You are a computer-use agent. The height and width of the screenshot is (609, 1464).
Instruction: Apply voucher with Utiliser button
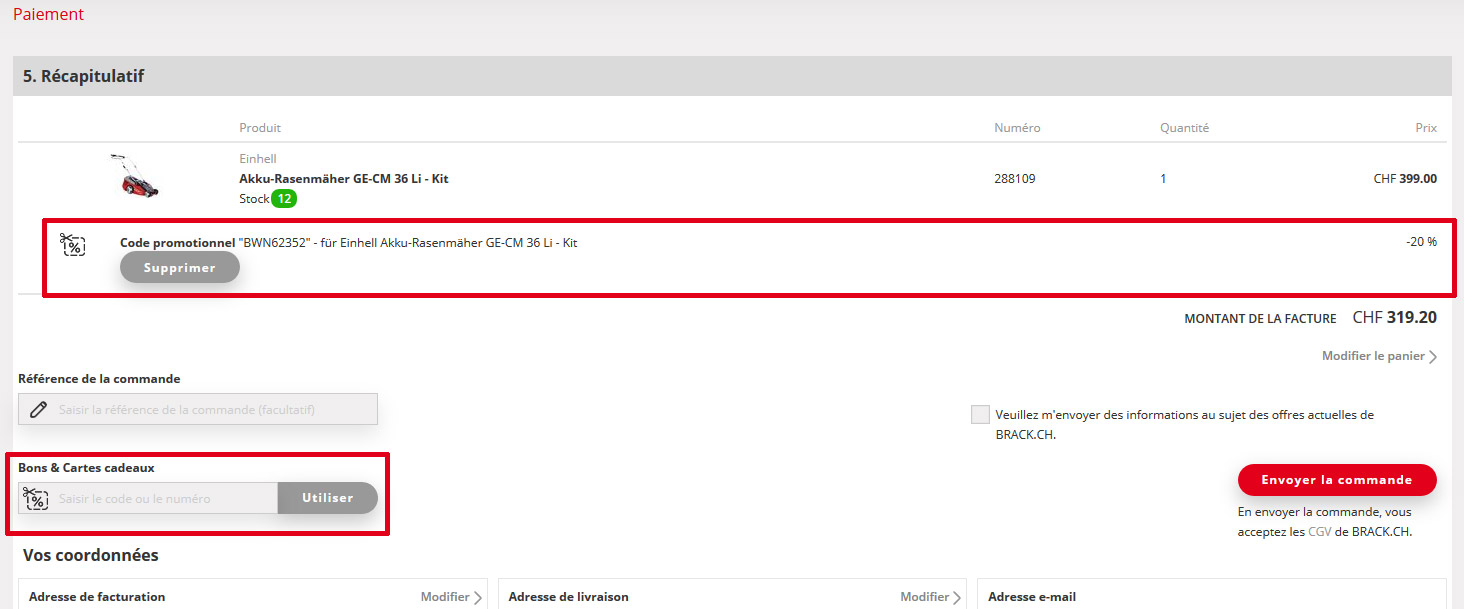click(328, 498)
